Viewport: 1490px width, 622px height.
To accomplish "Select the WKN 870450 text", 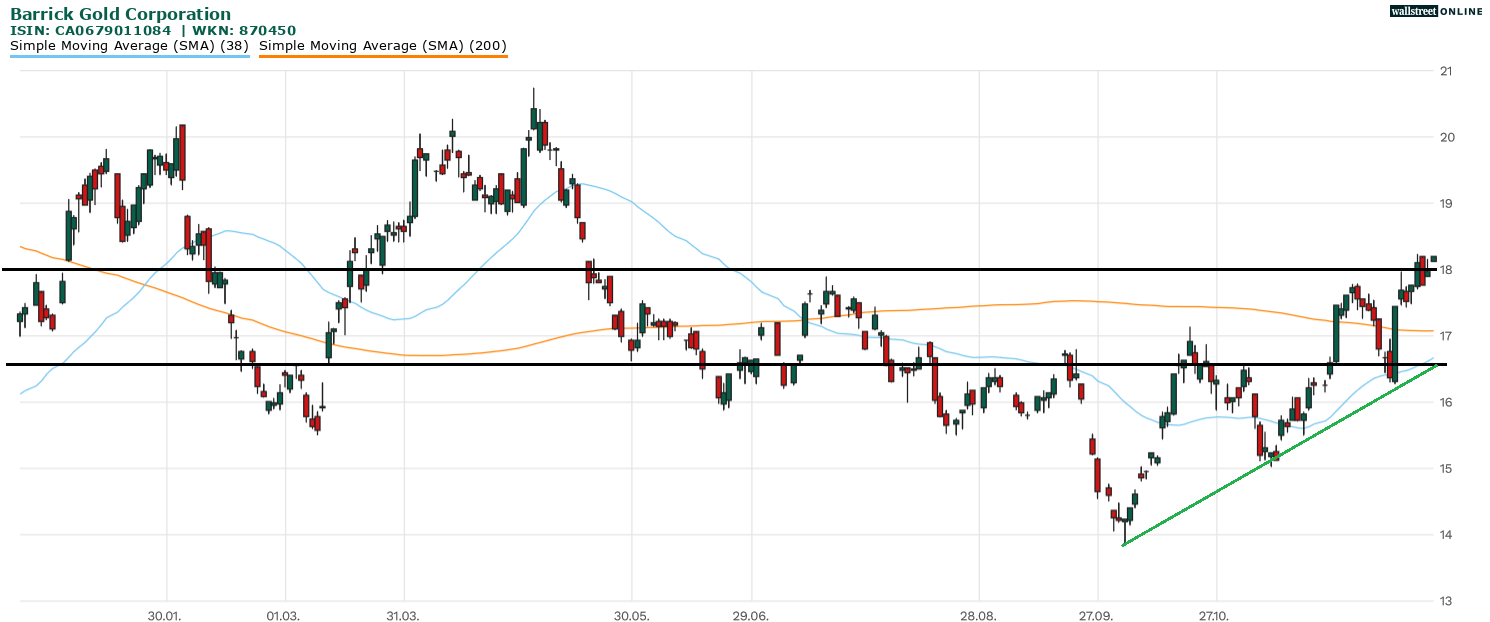I will (242, 31).
